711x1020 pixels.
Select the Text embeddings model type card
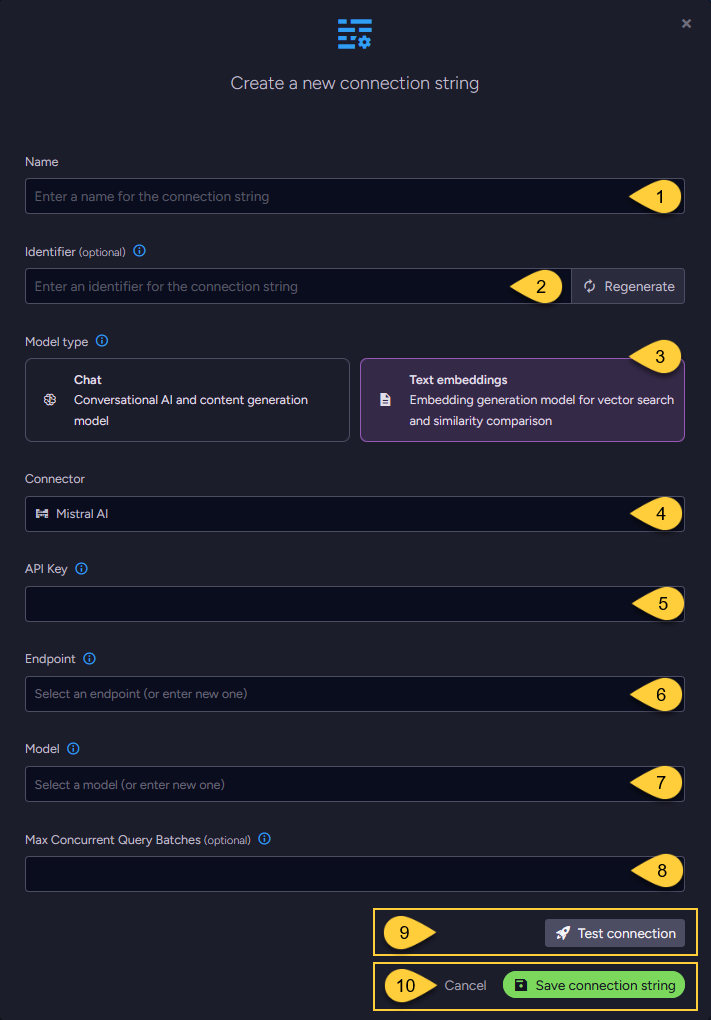point(521,399)
